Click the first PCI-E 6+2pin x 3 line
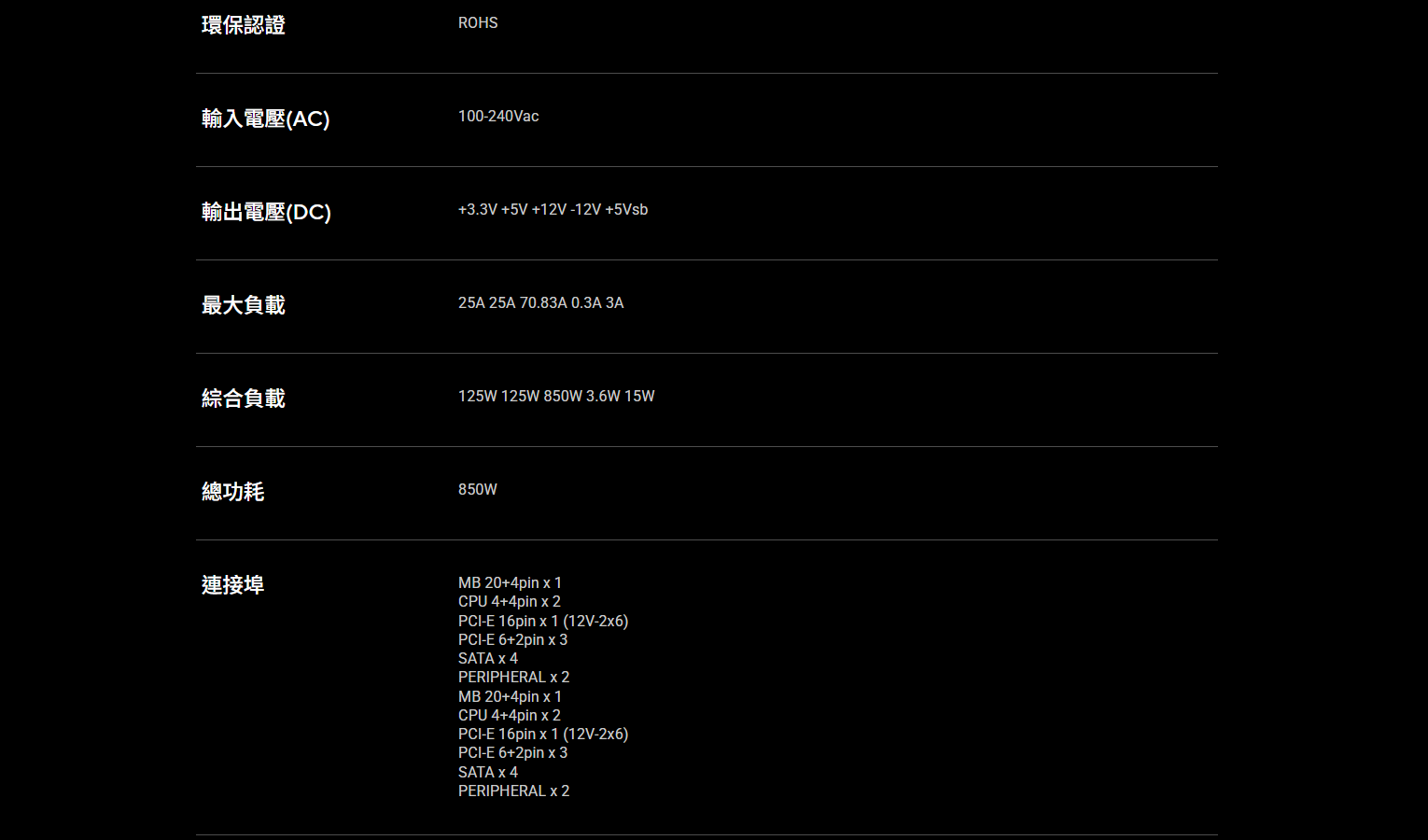 513,640
